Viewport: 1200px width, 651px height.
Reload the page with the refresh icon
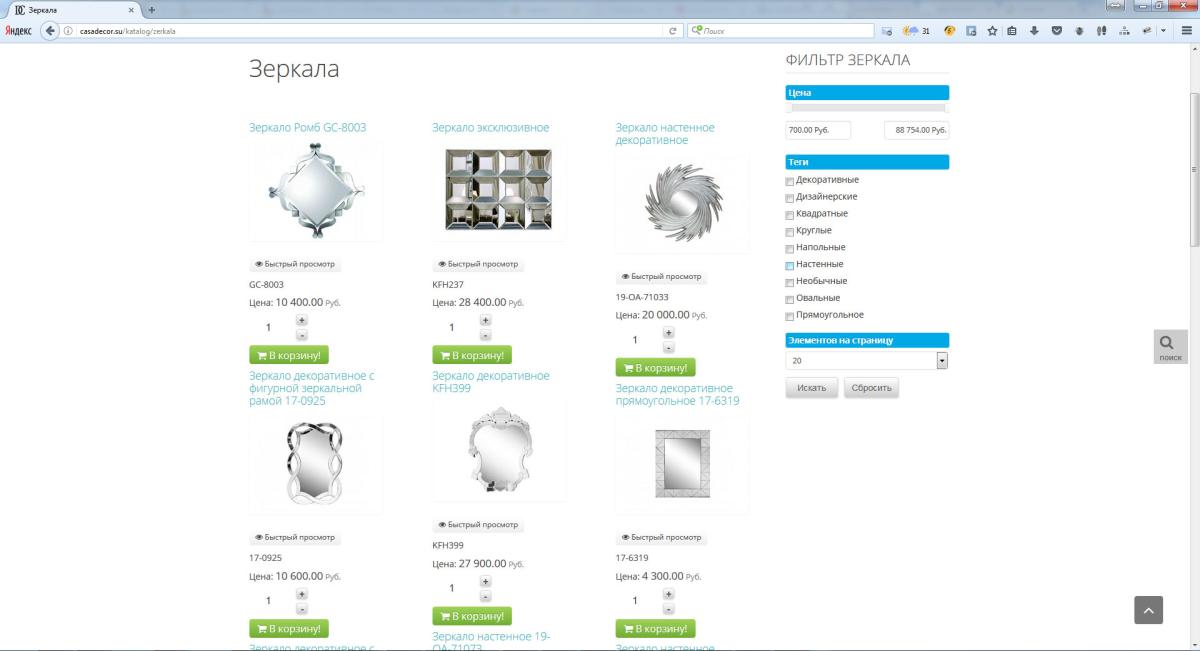(x=673, y=31)
